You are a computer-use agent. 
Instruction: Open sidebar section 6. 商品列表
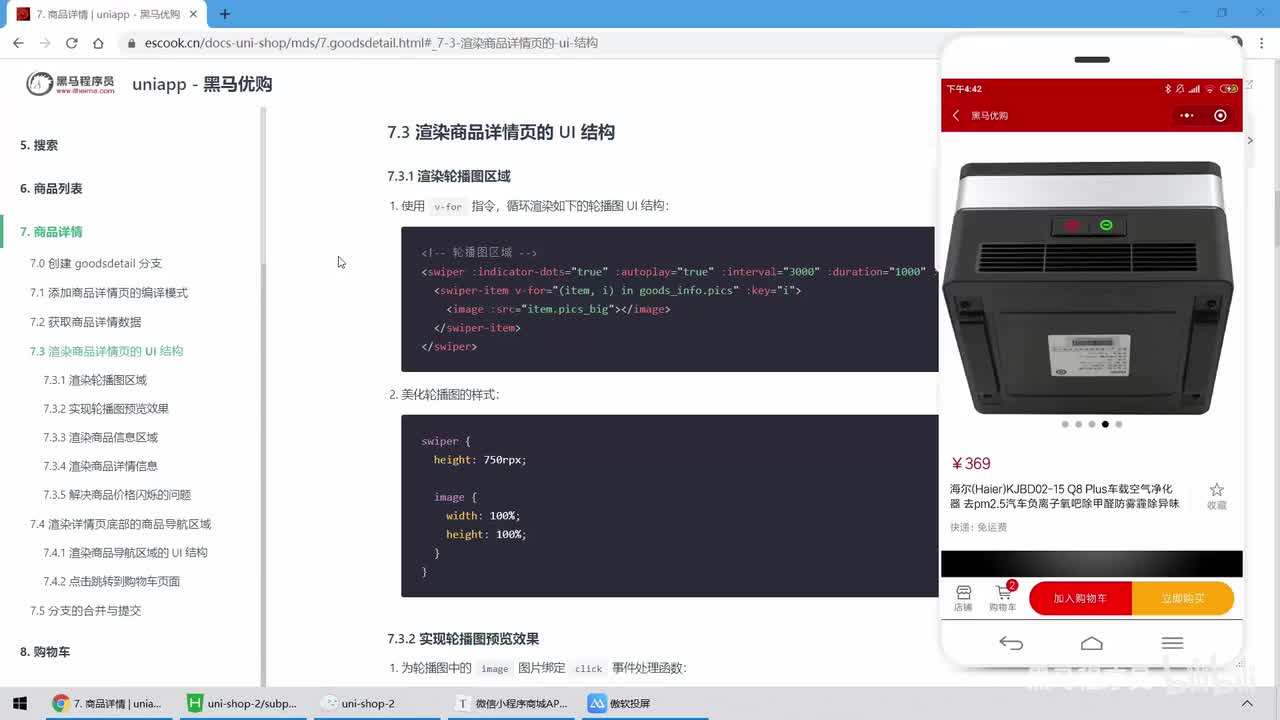pyautogui.click(x=51, y=188)
